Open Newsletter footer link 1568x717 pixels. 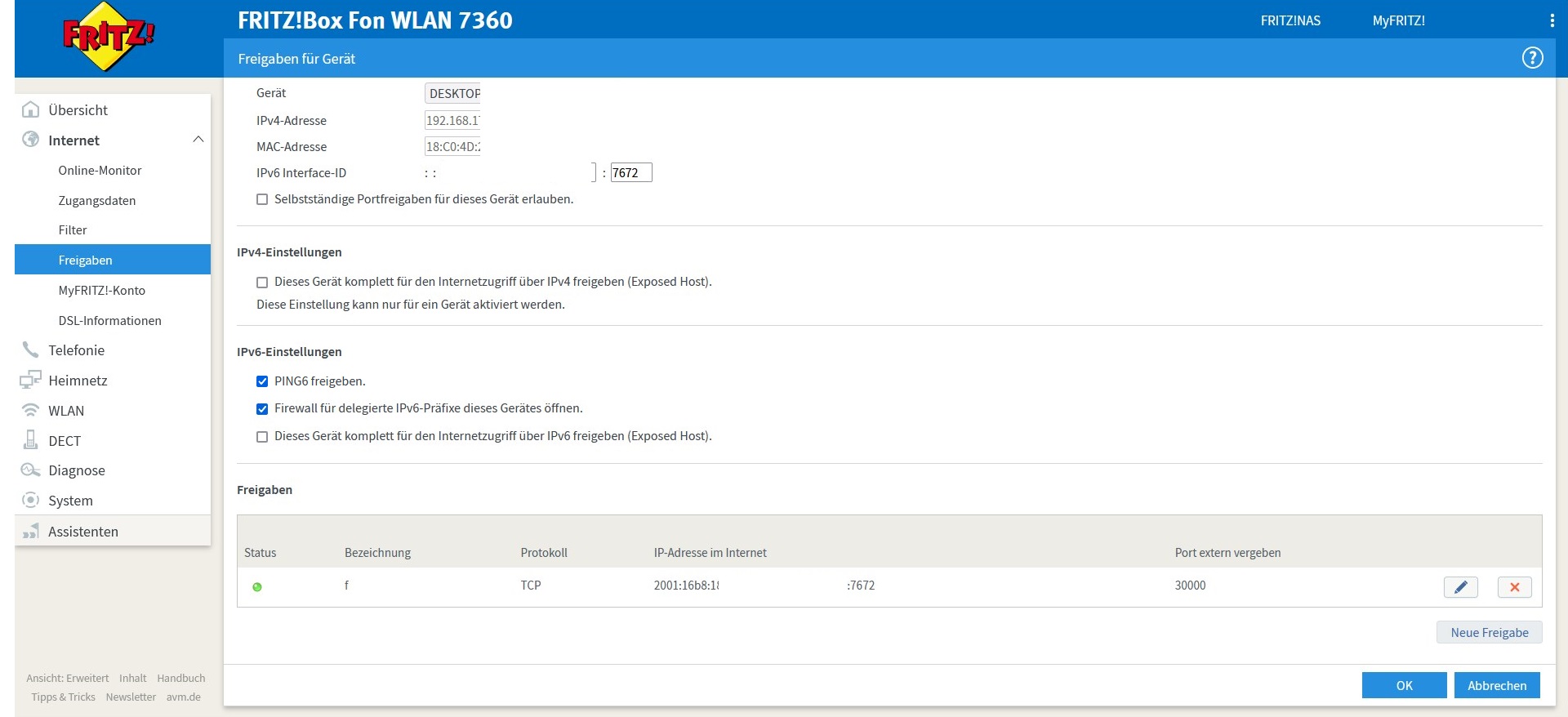[131, 697]
